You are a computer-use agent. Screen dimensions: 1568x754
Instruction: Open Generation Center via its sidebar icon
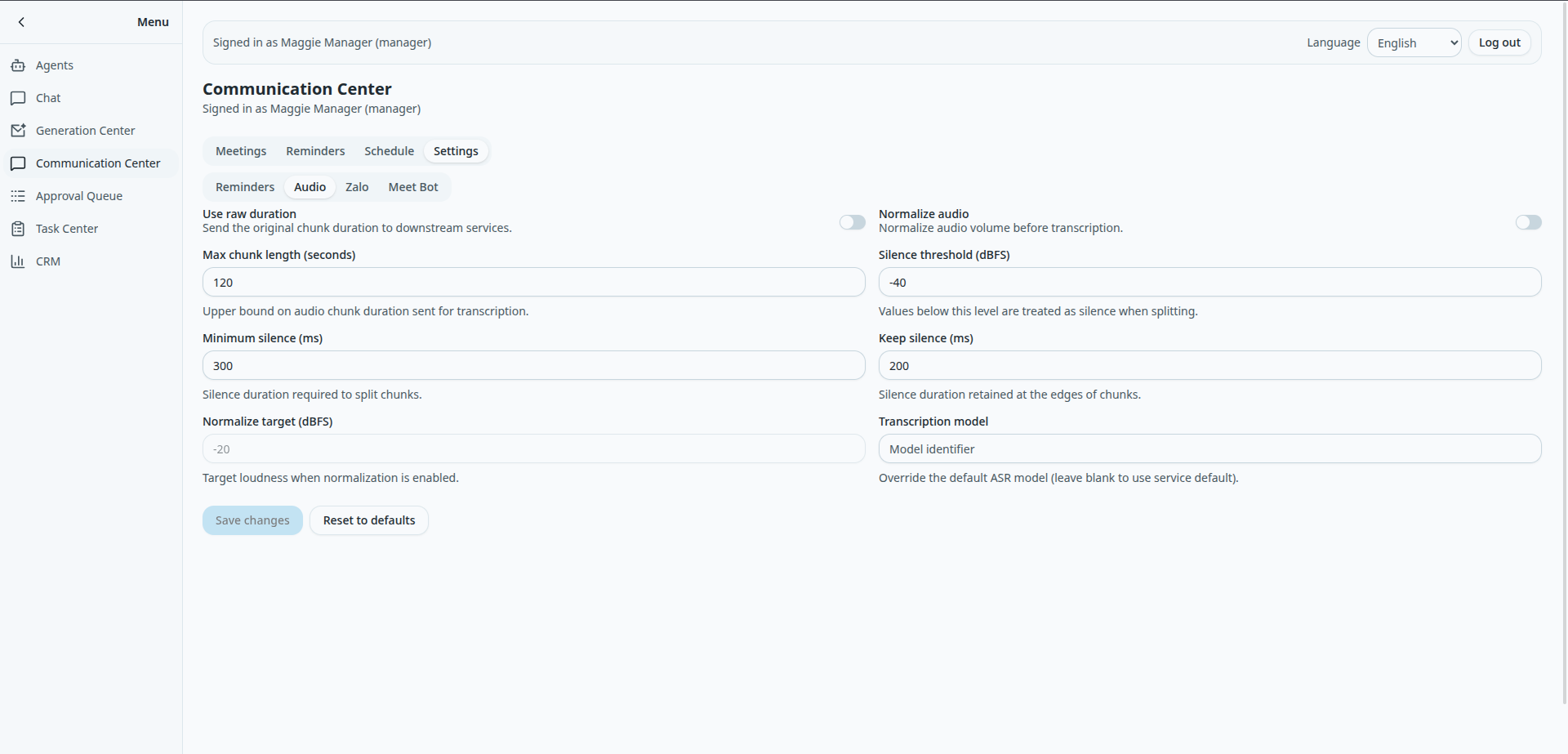point(18,131)
